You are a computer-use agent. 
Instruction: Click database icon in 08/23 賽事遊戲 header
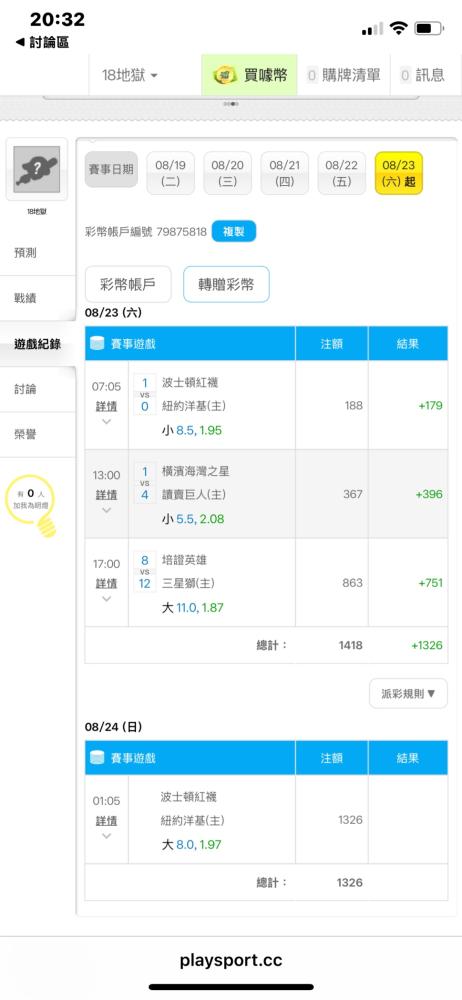point(98,344)
